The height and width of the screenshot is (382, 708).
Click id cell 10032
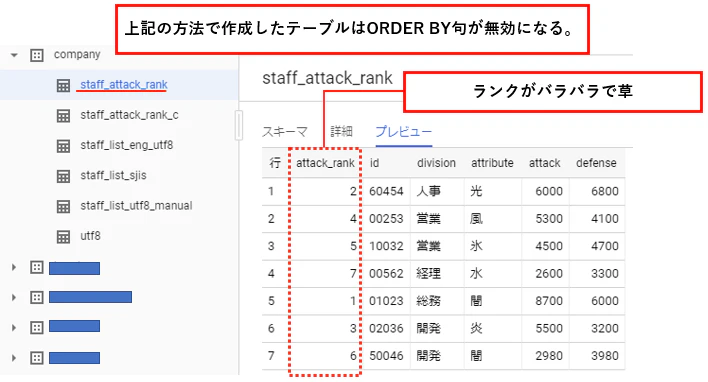[386, 246]
